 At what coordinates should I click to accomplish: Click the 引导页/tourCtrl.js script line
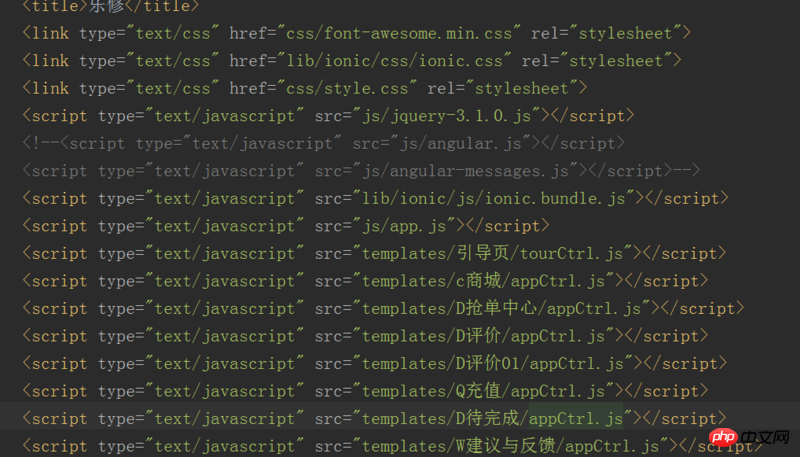tap(374, 254)
